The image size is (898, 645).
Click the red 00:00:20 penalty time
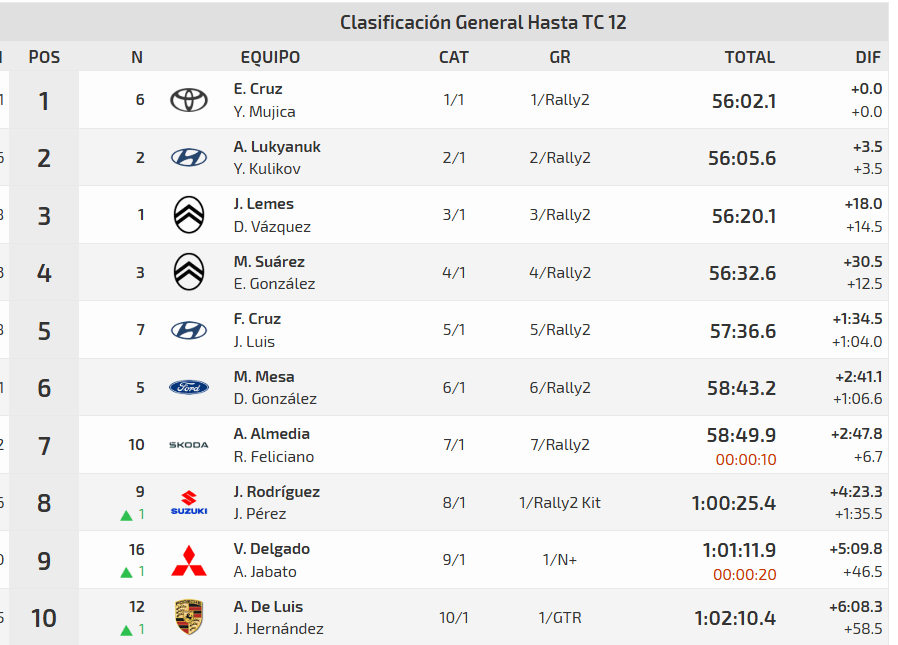coord(744,574)
